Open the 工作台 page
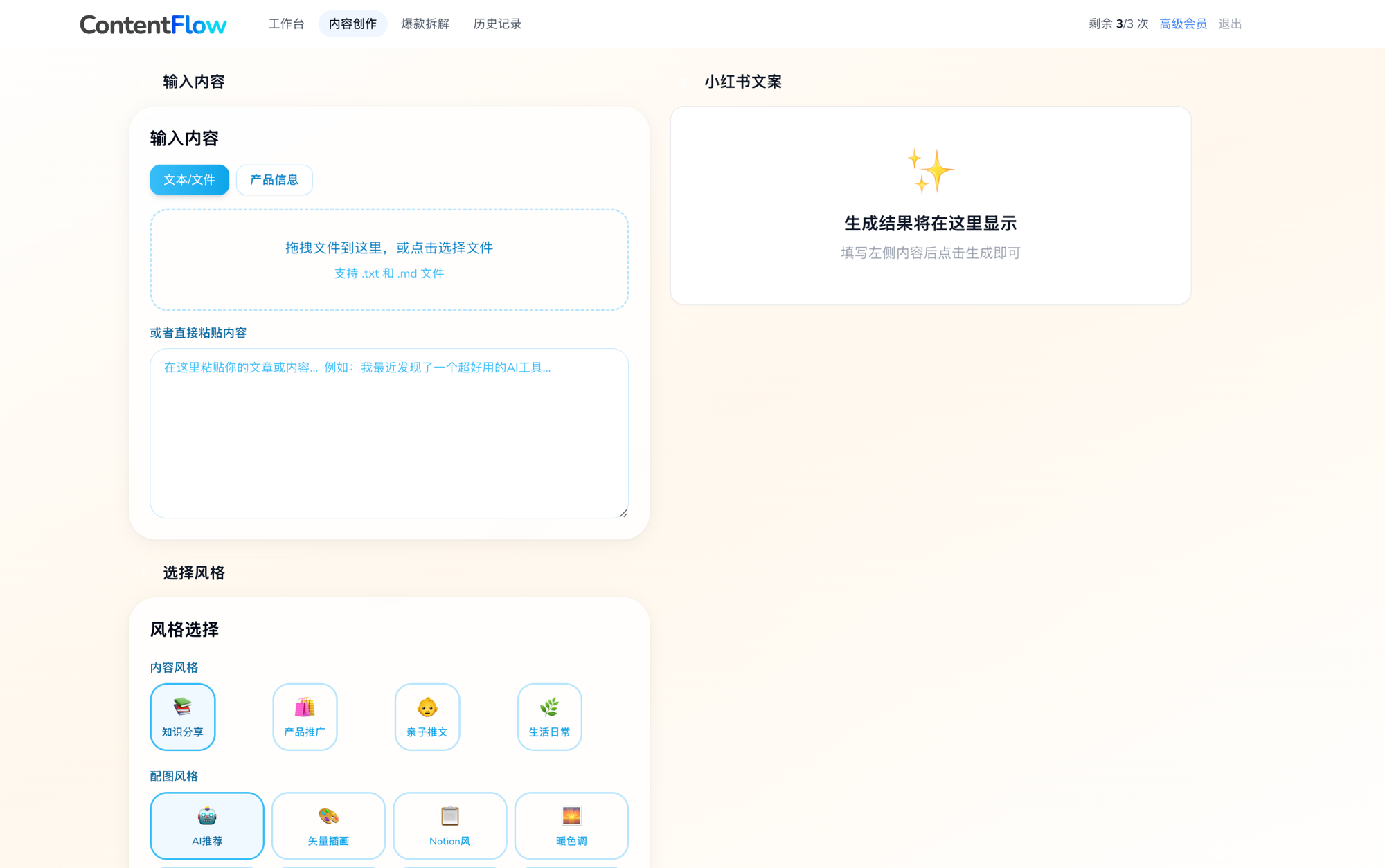1385x868 pixels. coord(287,24)
